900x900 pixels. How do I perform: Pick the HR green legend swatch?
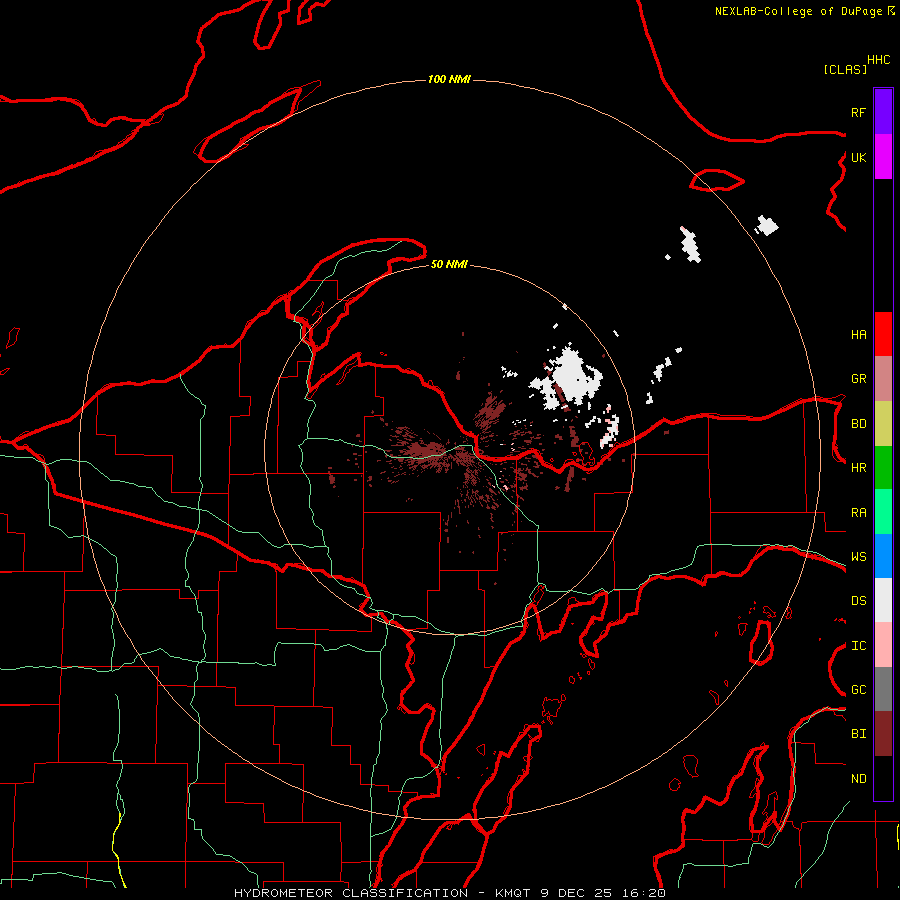[x=883, y=467]
